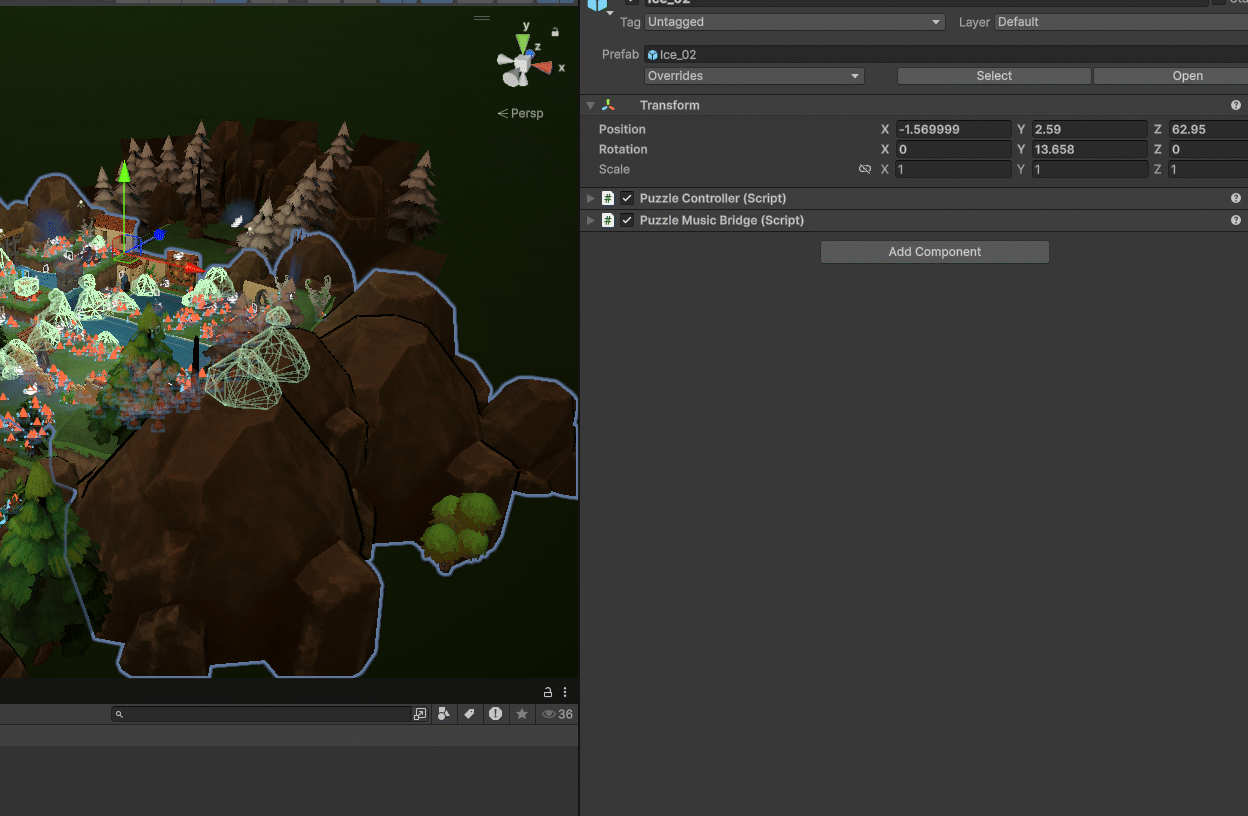Viewport: 1248px width, 816px height.
Task: Click the Puzzle Controller script icon
Action: click(x=608, y=198)
